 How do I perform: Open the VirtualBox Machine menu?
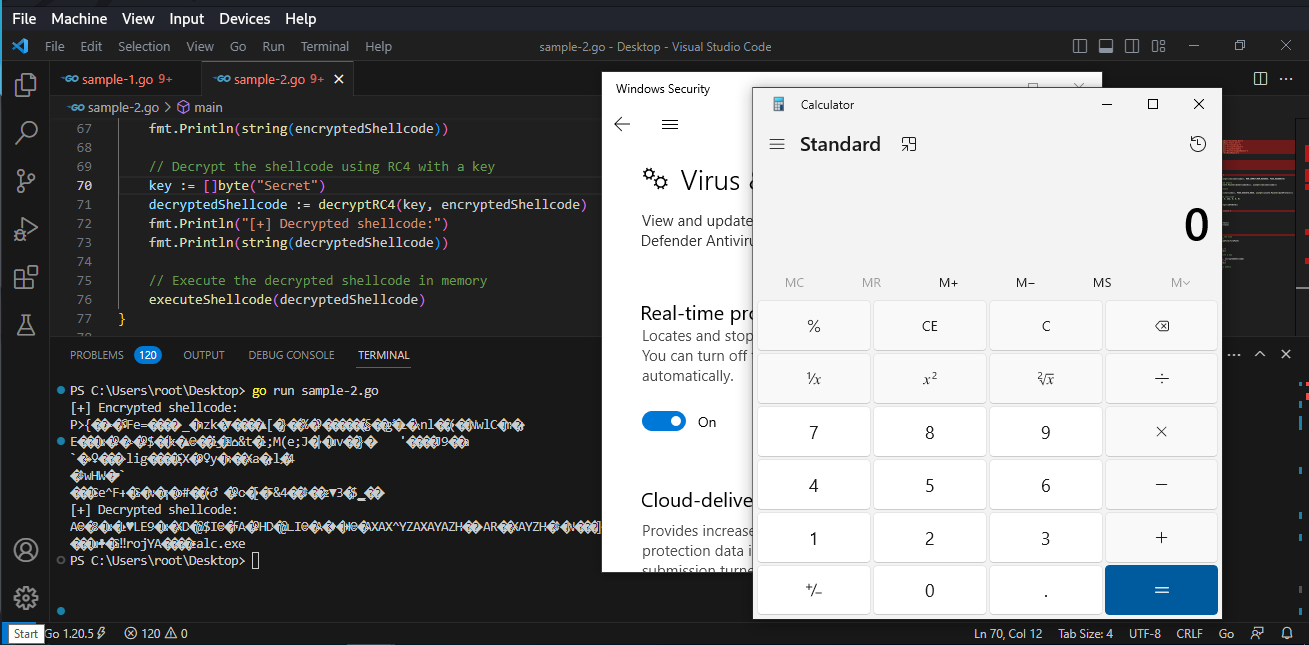tap(79, 18)
